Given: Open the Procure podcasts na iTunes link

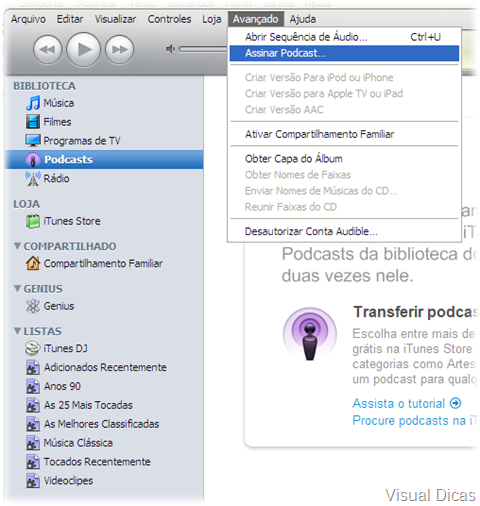Looking at the screenshot, I should pyautogui.click(x=415, y=421).
